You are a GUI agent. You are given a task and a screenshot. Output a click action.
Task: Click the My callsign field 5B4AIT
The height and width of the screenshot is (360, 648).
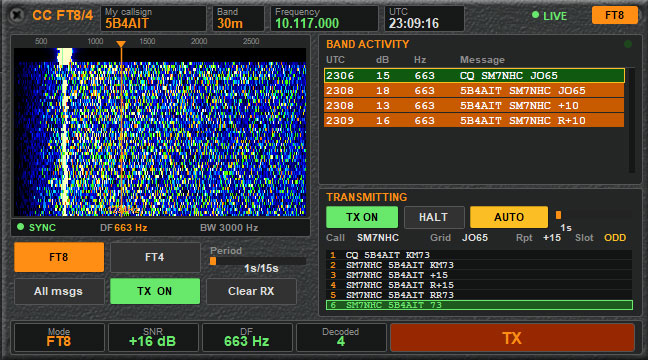pyautogui.click(x=153, y=19)
